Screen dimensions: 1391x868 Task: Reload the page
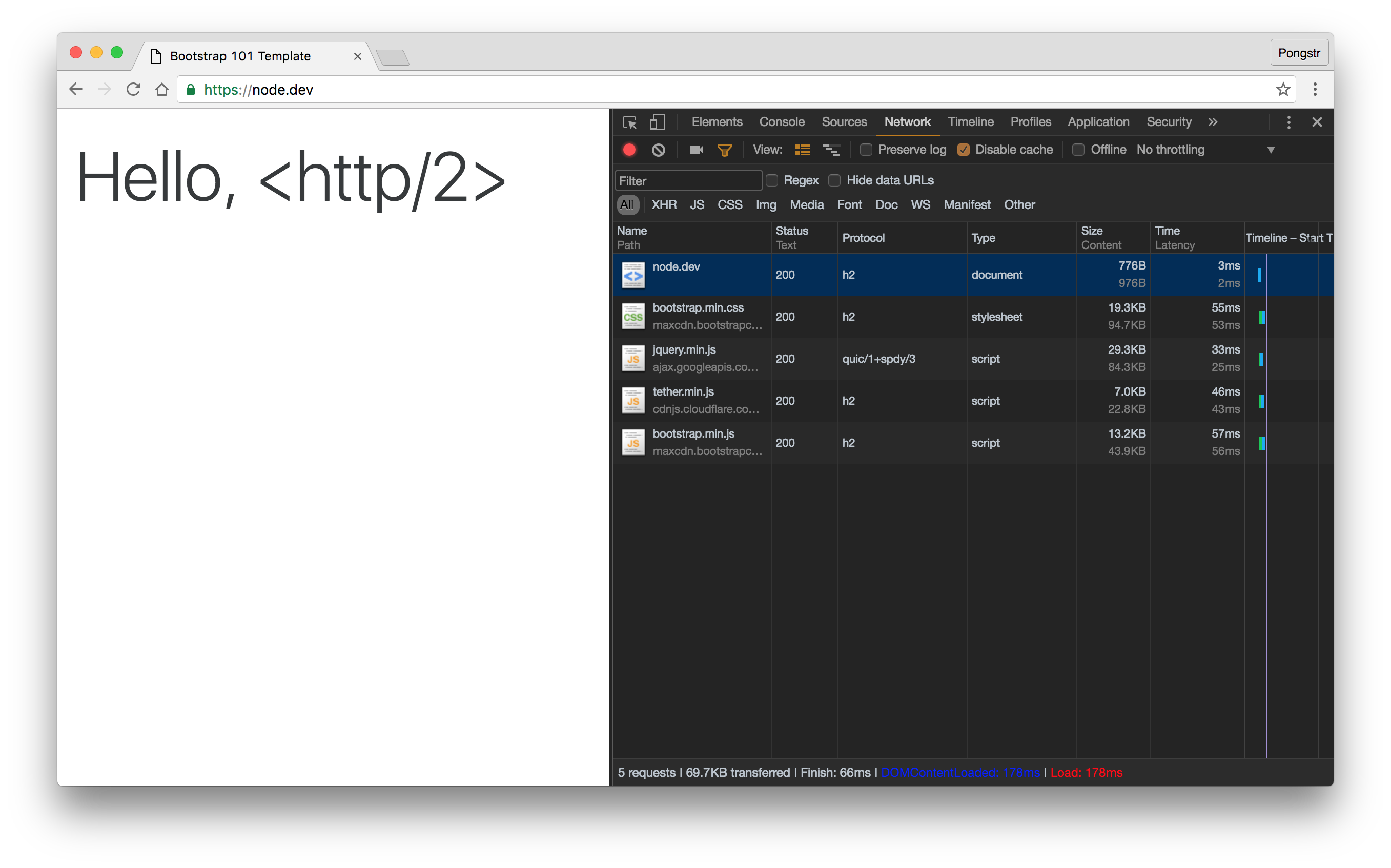click(133, 90)
